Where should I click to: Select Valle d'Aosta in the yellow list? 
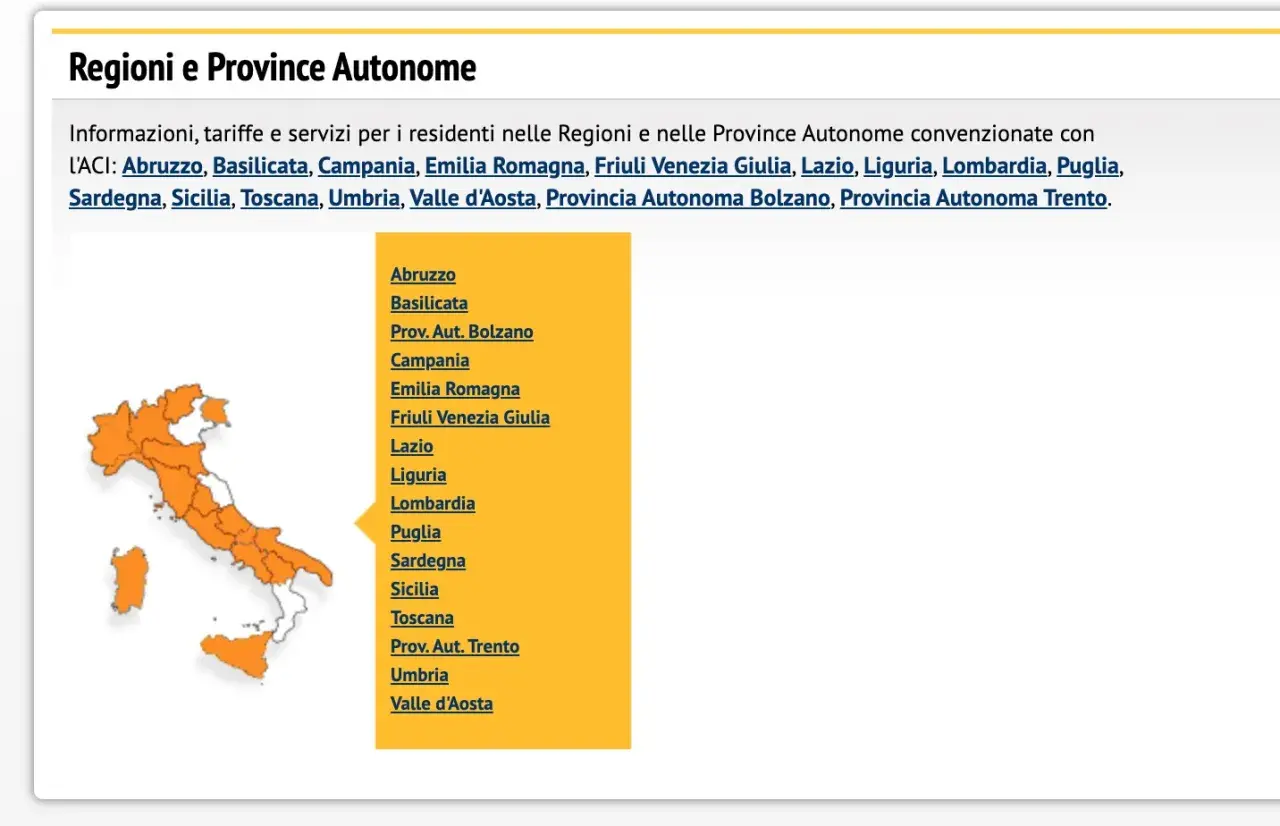(442, 703)
